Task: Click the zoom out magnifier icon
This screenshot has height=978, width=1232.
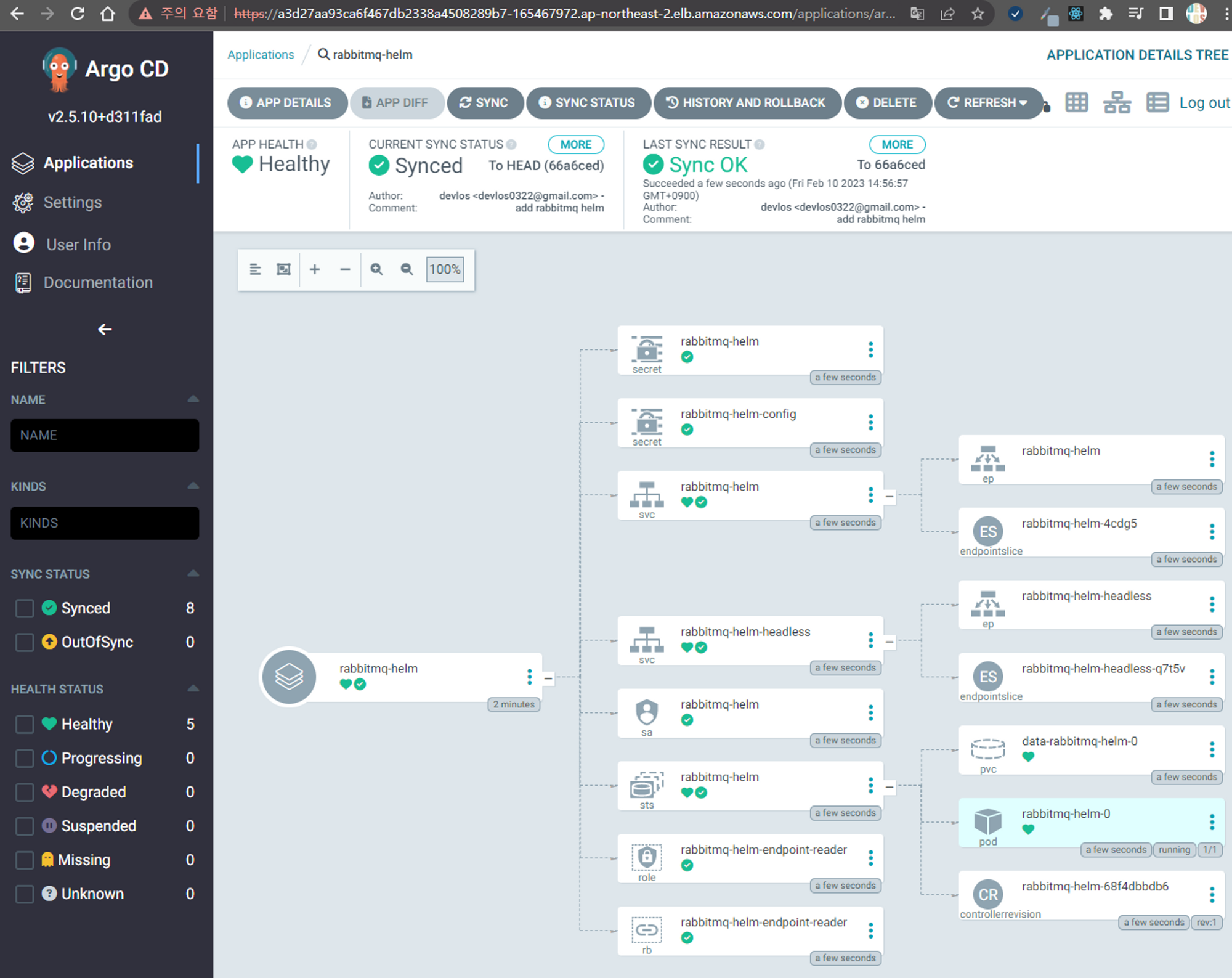Action: 407,269
